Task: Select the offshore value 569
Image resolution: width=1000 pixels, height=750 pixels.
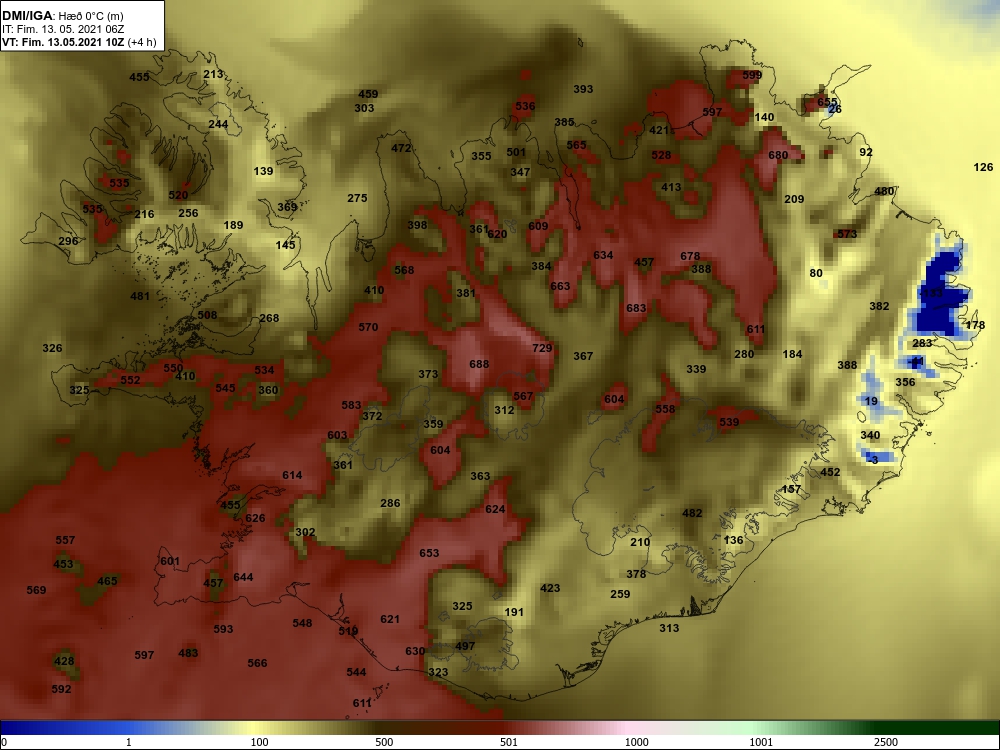Action: click(x=36, y=590)
